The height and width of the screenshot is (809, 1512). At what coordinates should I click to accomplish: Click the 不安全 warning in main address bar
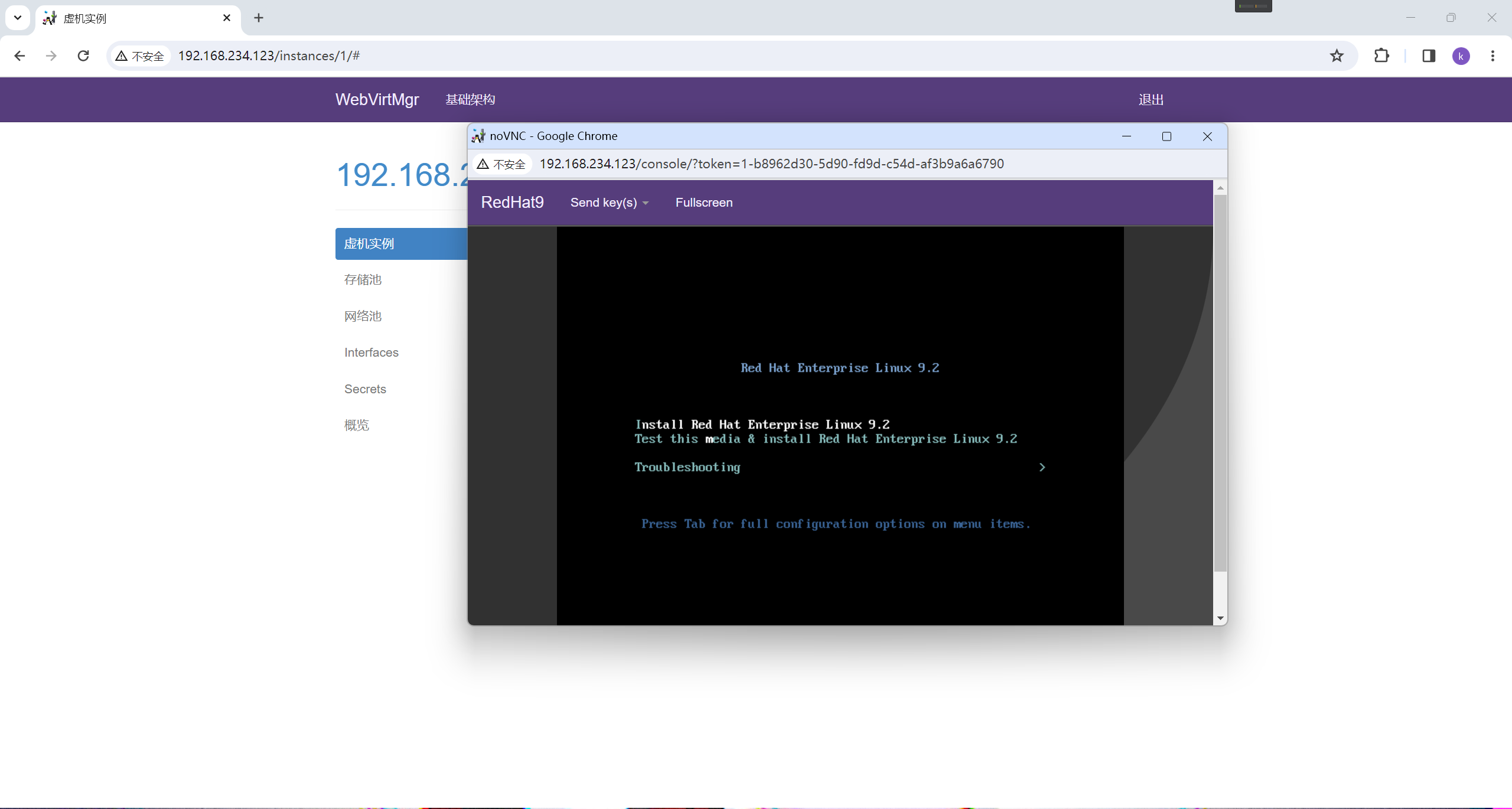pyautogui.click(x=140, y=56)
